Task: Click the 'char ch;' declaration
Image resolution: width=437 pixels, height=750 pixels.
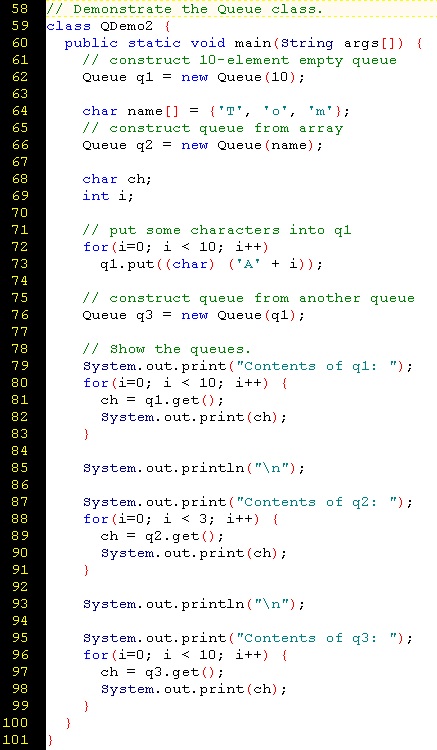Action: point(117,179)
